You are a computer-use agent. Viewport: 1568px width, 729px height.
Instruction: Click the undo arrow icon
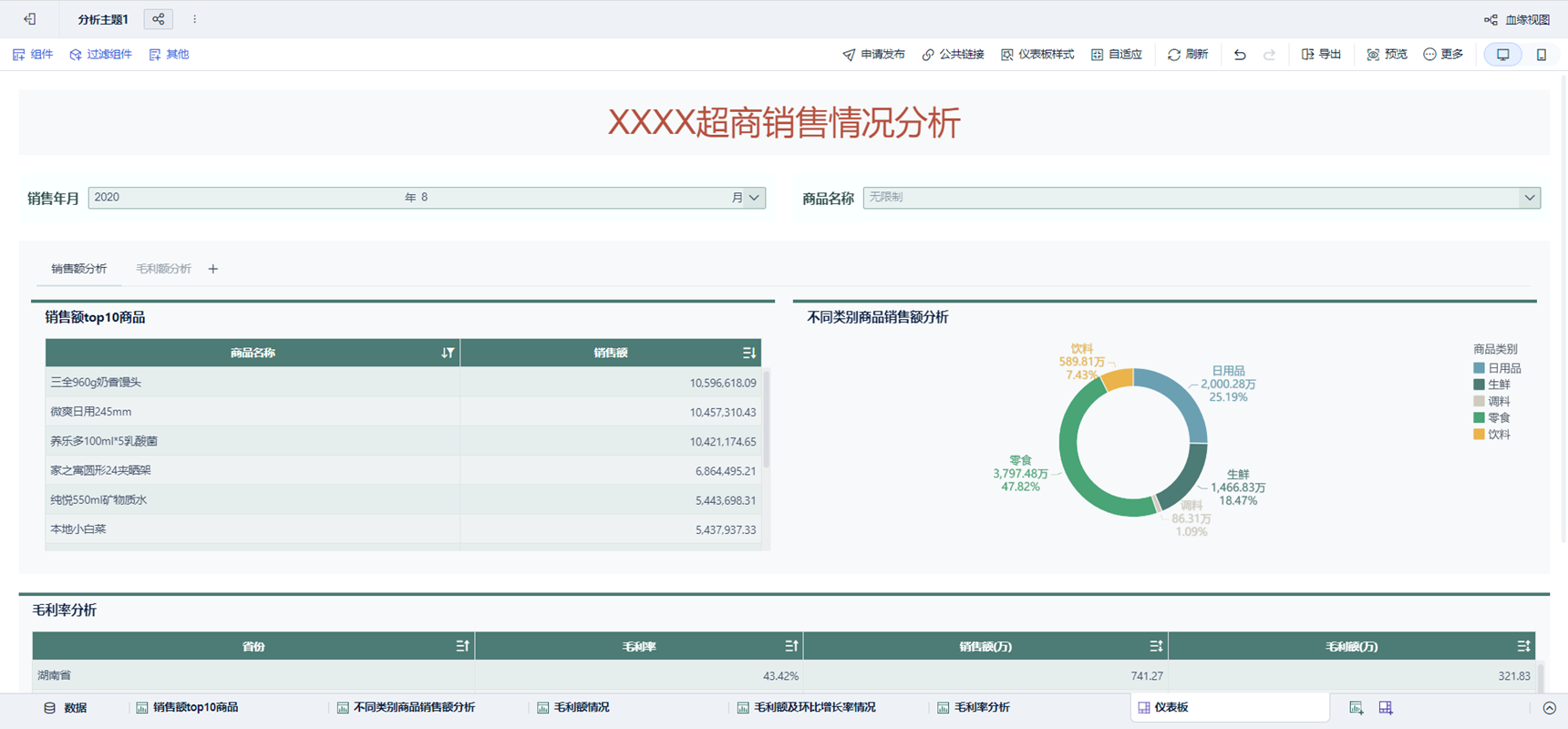pos(1240,55)
